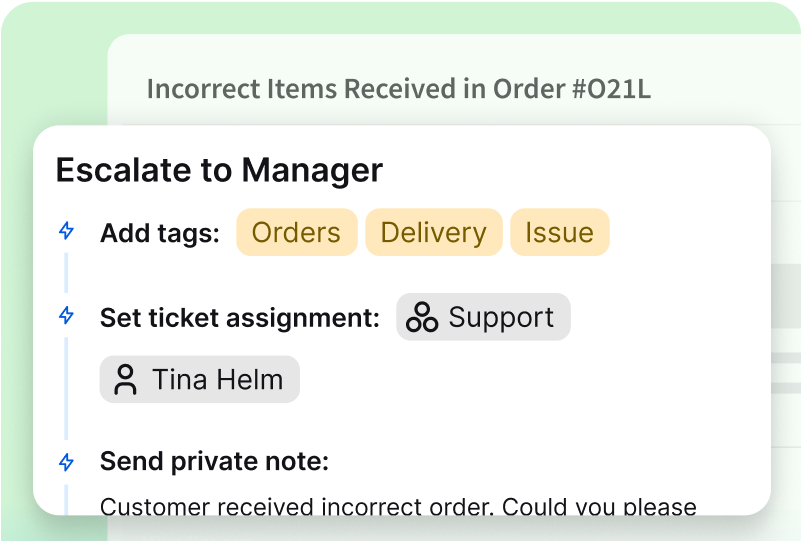Click connector line below Send private note icon
Image resolution: width=801 pixels, height=541 pixels.
66,498
